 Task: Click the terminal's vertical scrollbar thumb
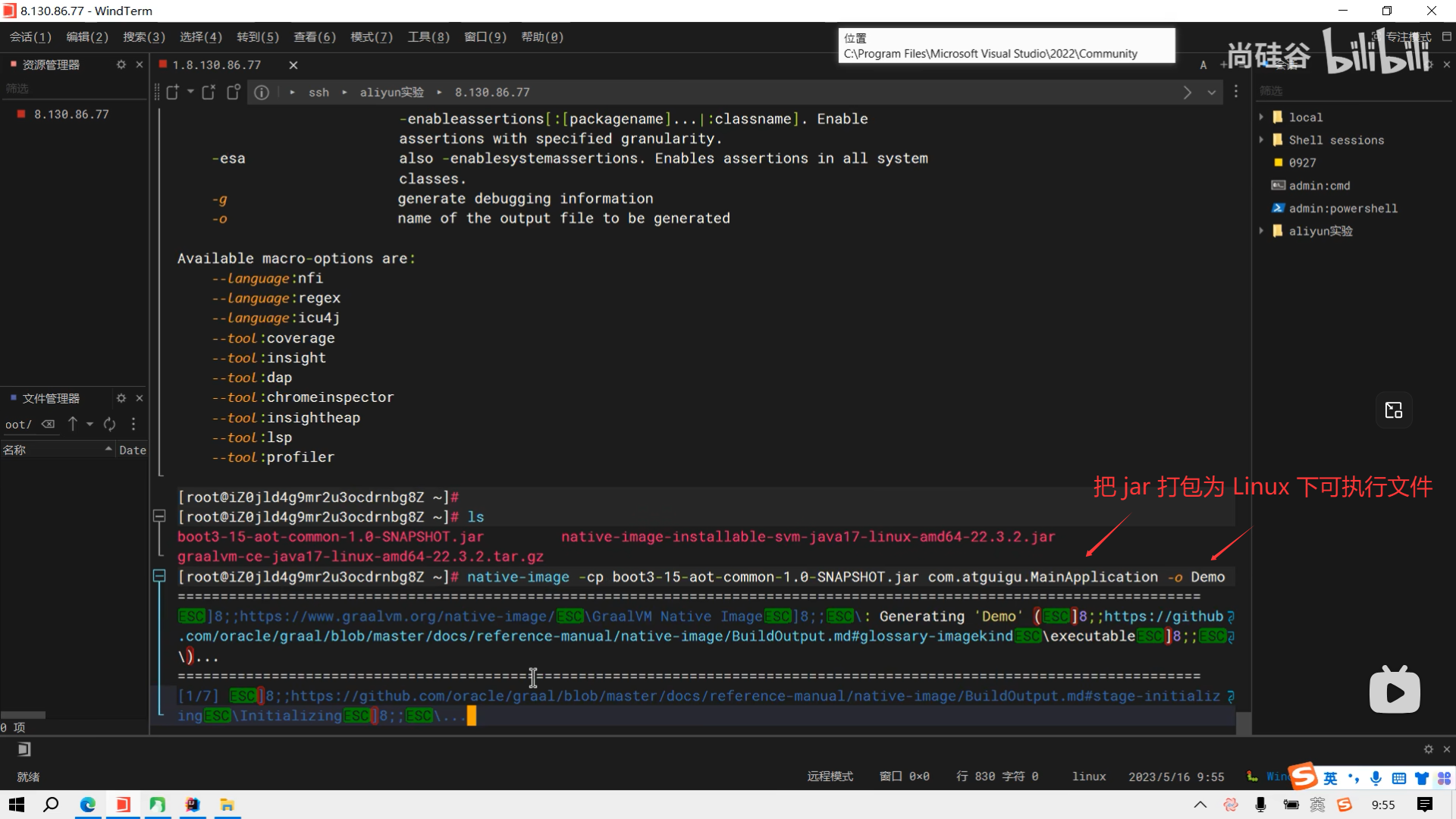tap(1244, 722)
